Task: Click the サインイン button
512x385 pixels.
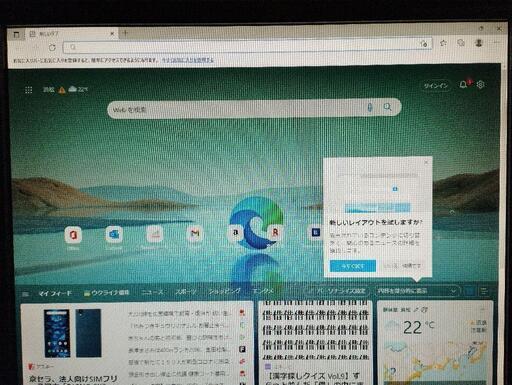Action: click(x=436, y=86)
